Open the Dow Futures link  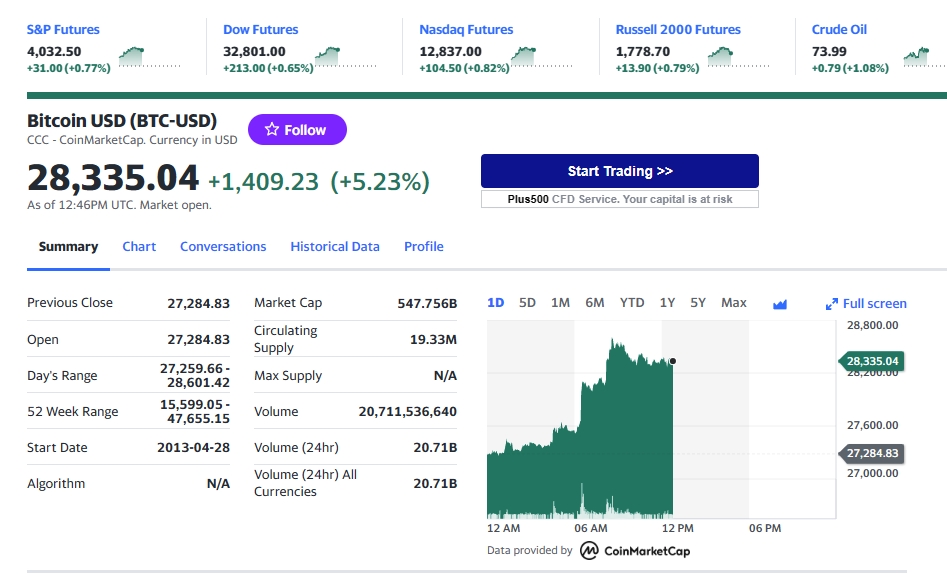coord(260,30)
